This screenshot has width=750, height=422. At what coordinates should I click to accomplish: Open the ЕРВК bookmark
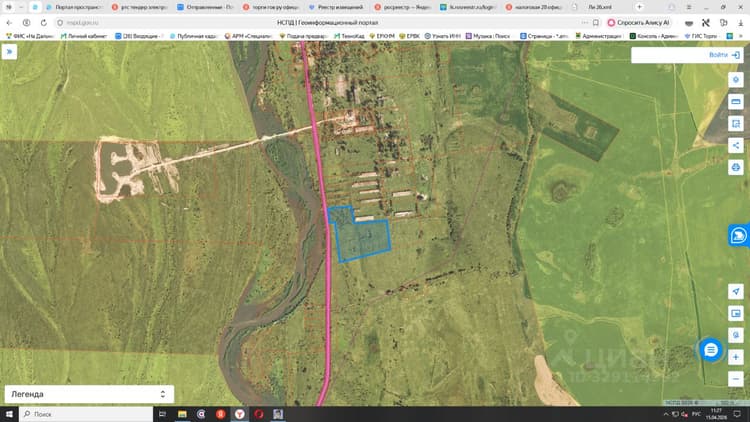pos(409,36)
